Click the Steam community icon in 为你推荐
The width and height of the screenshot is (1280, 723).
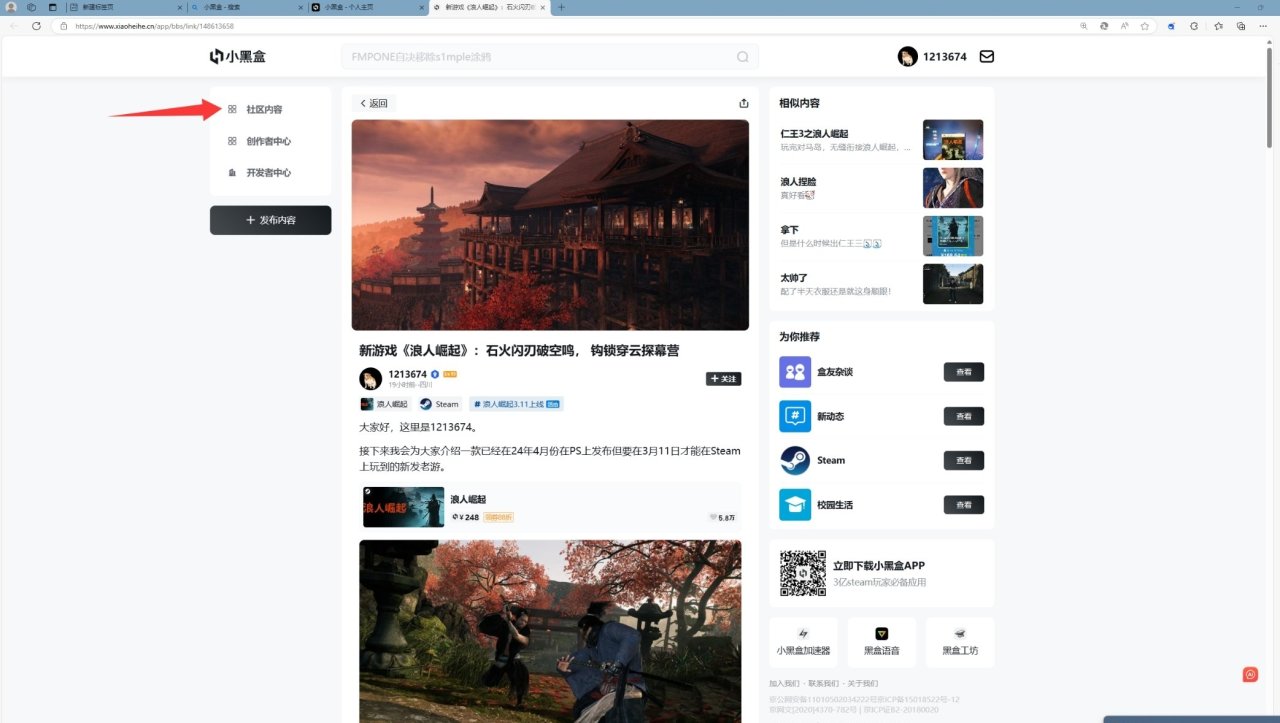coord(795,460)
